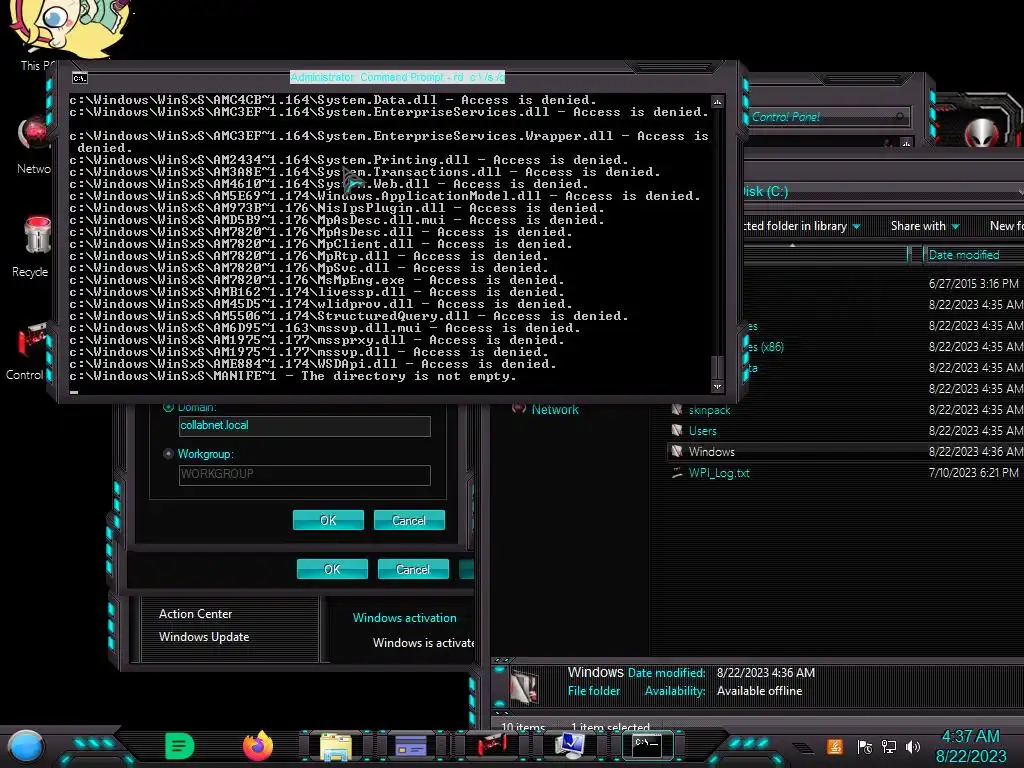Click the purple card window taskbar icon
Viewport: 1024px width, 768px height.
tap(411, 746)
